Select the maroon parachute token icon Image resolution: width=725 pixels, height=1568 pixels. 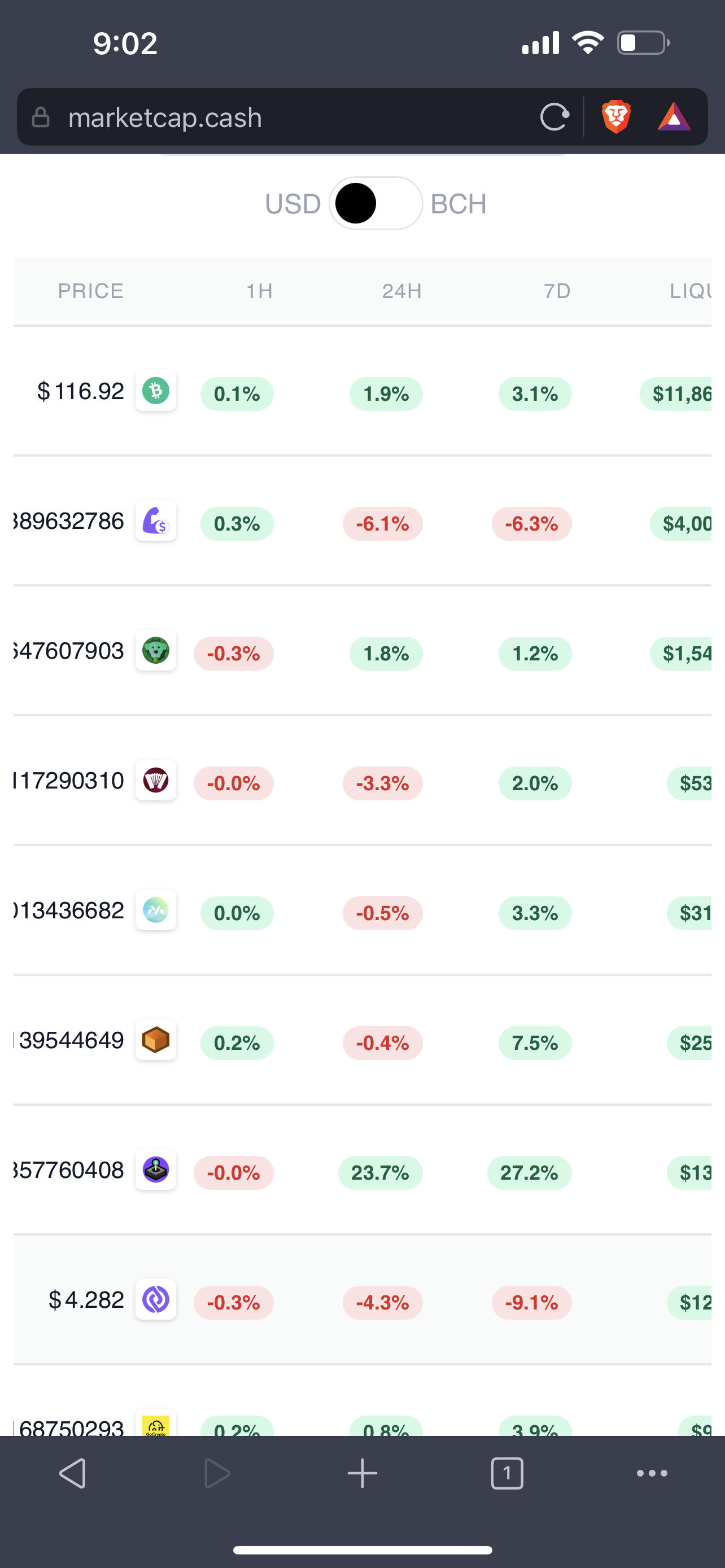coord(156,779)
